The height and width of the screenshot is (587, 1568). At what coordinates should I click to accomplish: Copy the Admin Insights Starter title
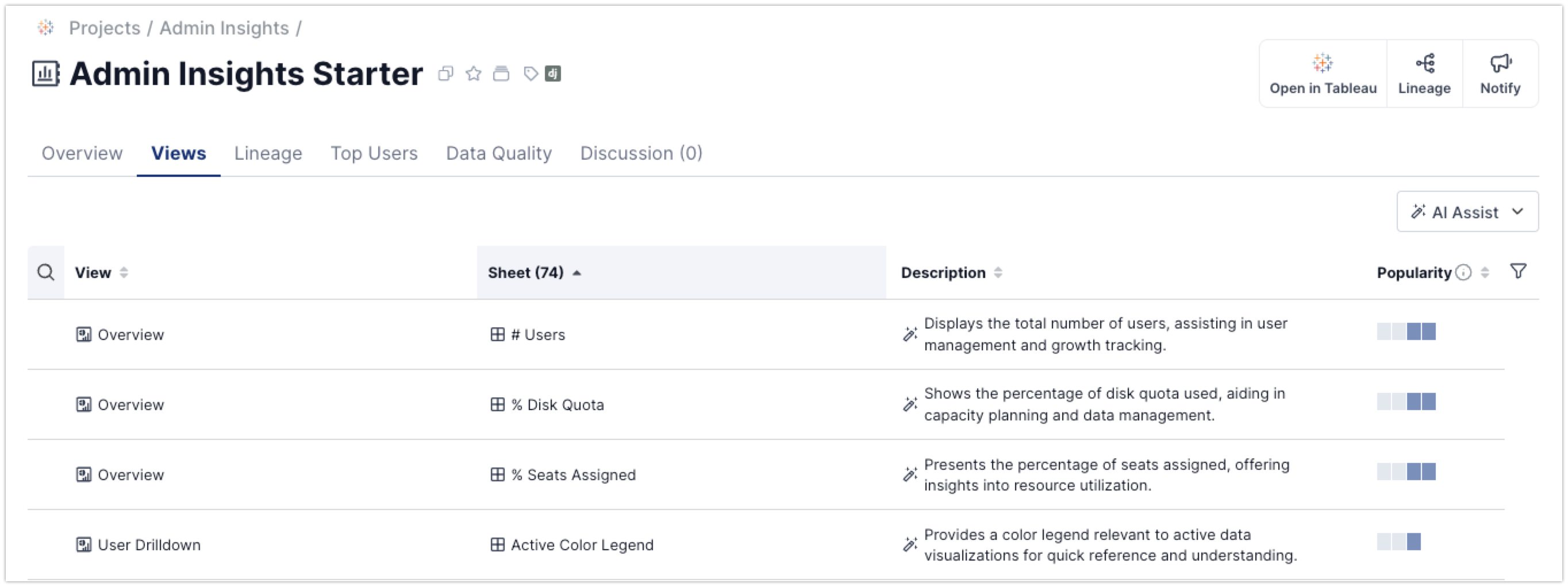tap(445, 74)
